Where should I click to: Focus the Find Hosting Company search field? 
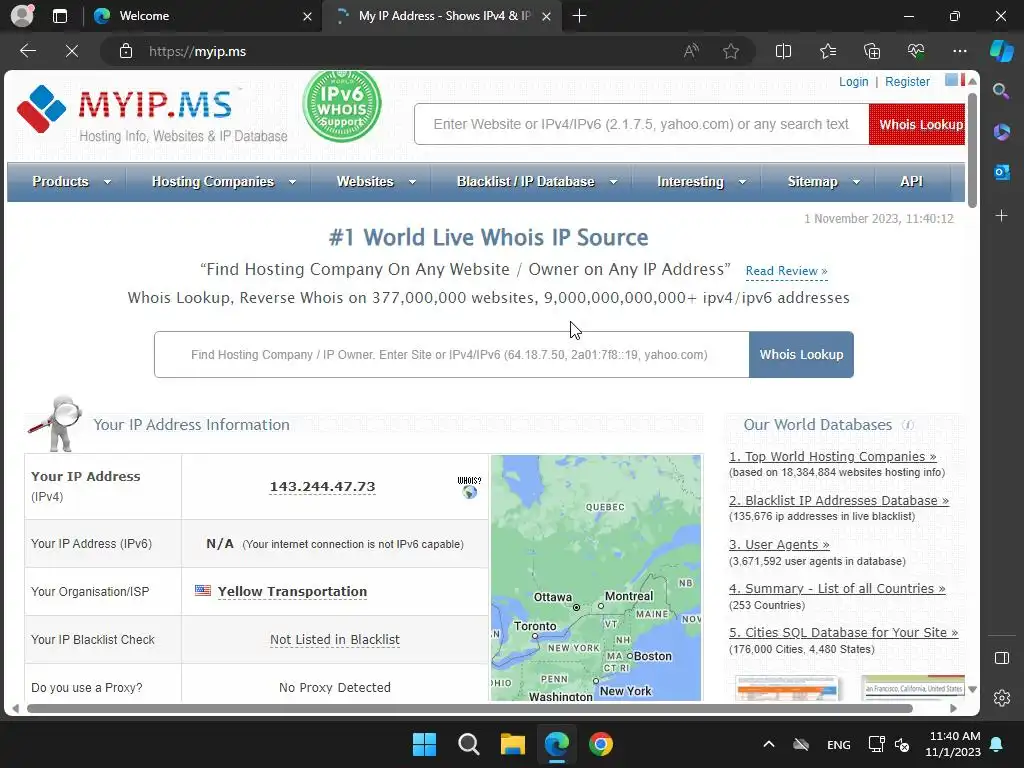click(452, 355)
